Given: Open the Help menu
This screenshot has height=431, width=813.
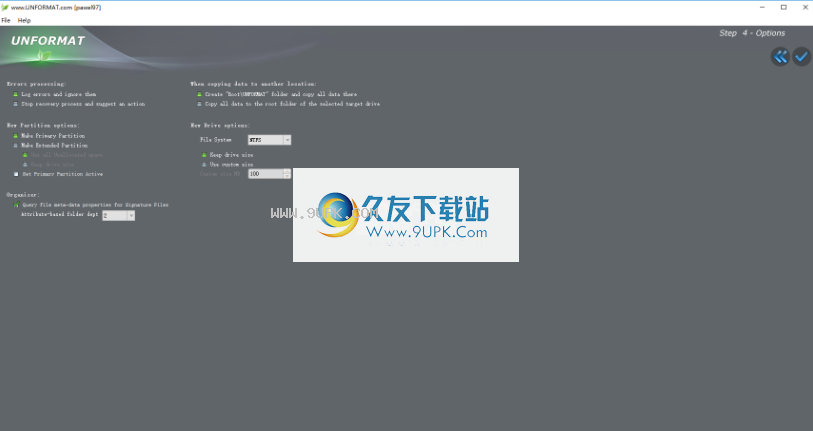Looking at the screenshot, I should (x=24, y=20).
